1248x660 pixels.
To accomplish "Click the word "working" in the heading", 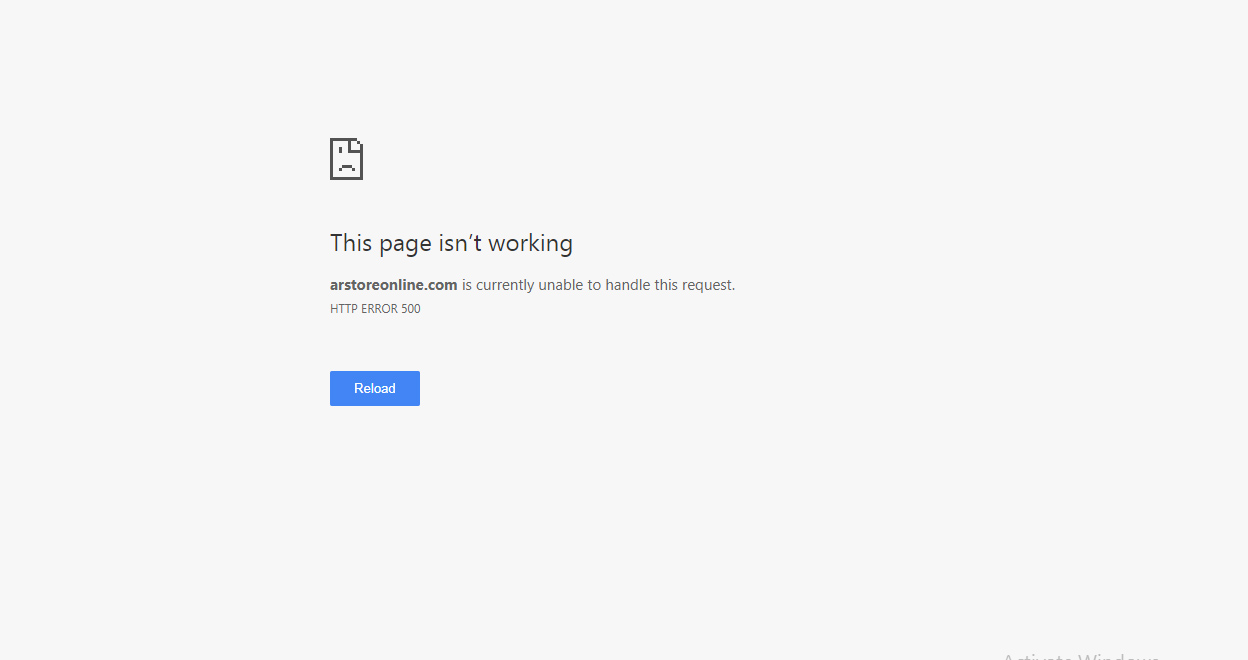I will tap(530, 243).
